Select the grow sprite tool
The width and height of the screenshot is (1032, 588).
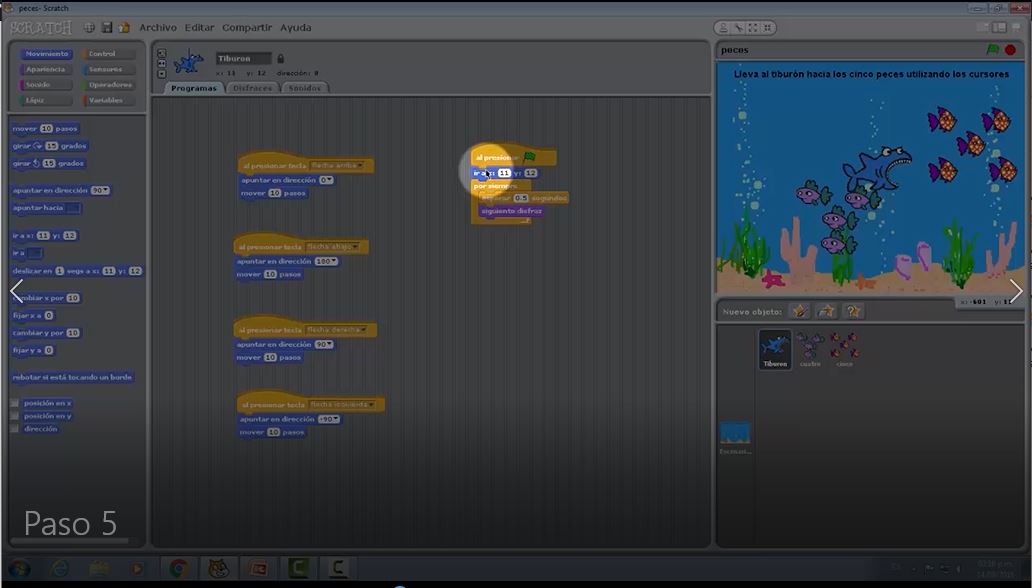point(753,28)
